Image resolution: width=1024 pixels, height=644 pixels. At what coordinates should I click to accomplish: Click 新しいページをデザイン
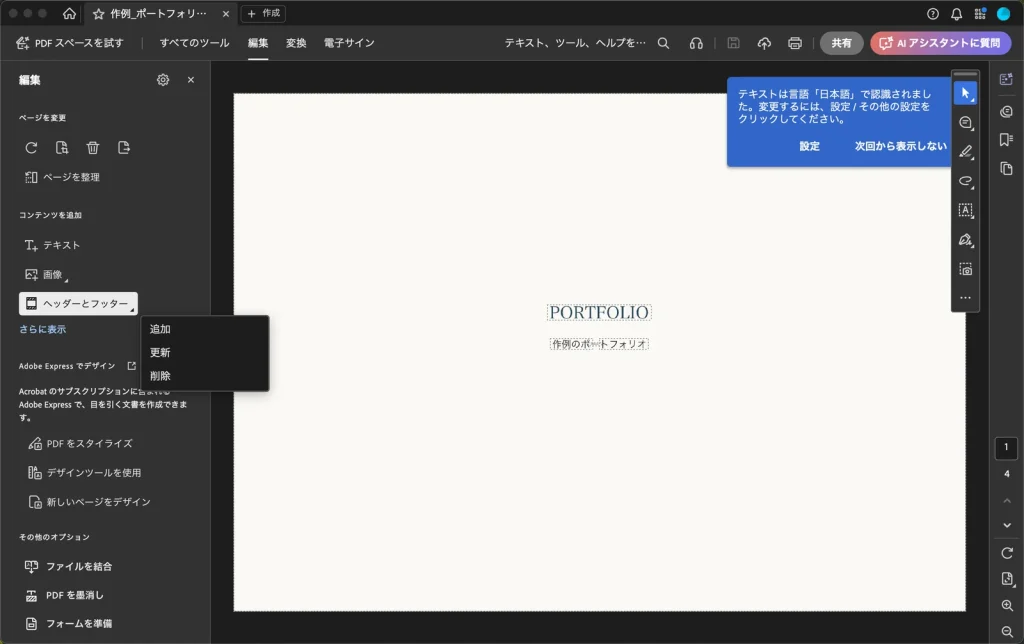tap(89, 502)
